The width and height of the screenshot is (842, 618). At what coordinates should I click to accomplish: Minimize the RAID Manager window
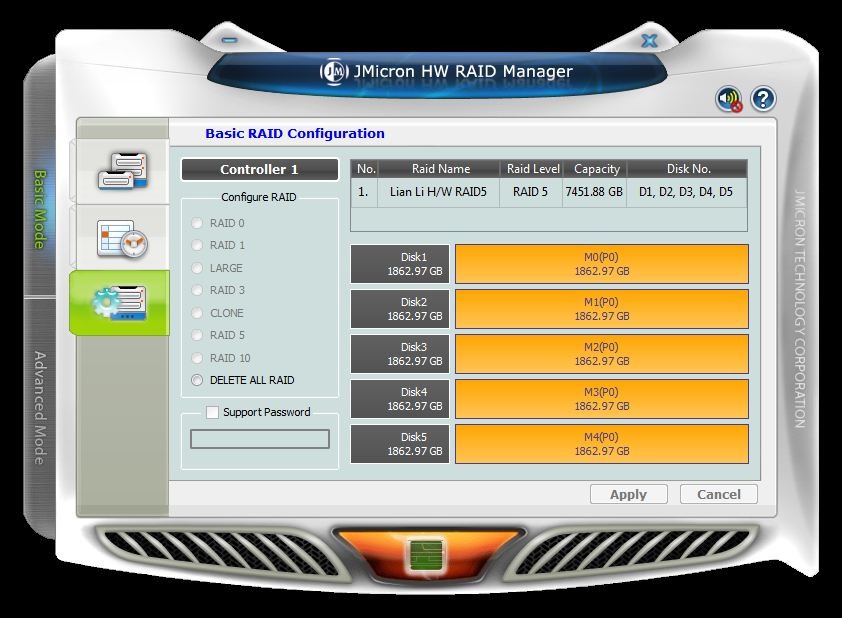coord(229,40)
